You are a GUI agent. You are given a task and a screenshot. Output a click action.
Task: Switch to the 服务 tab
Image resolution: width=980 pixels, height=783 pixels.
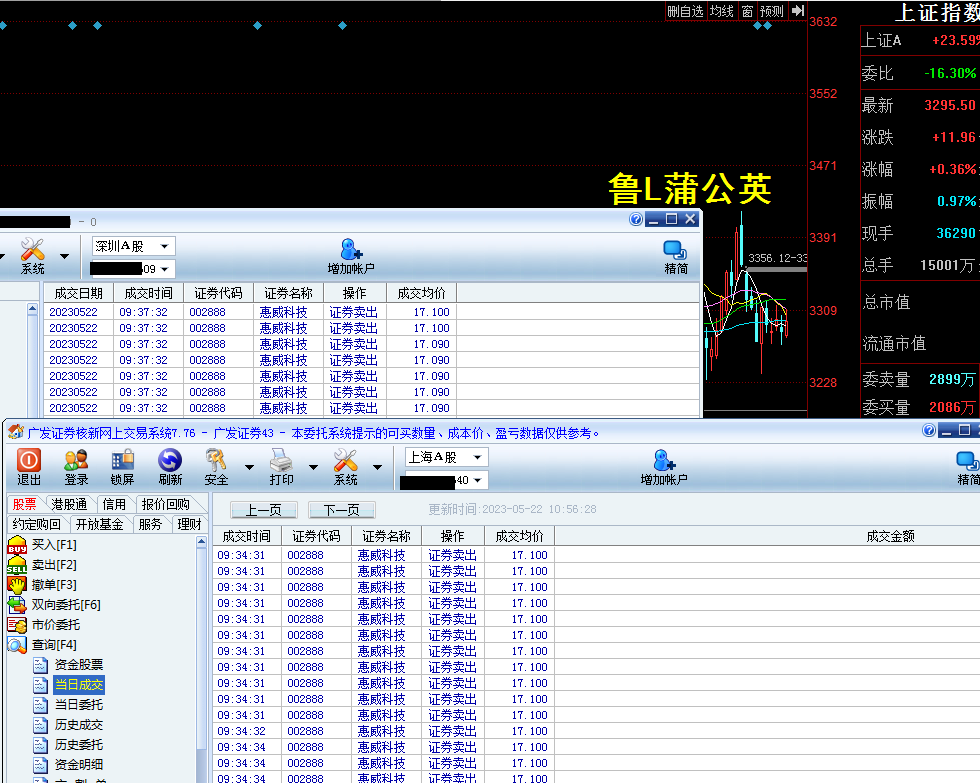[150, 524]
